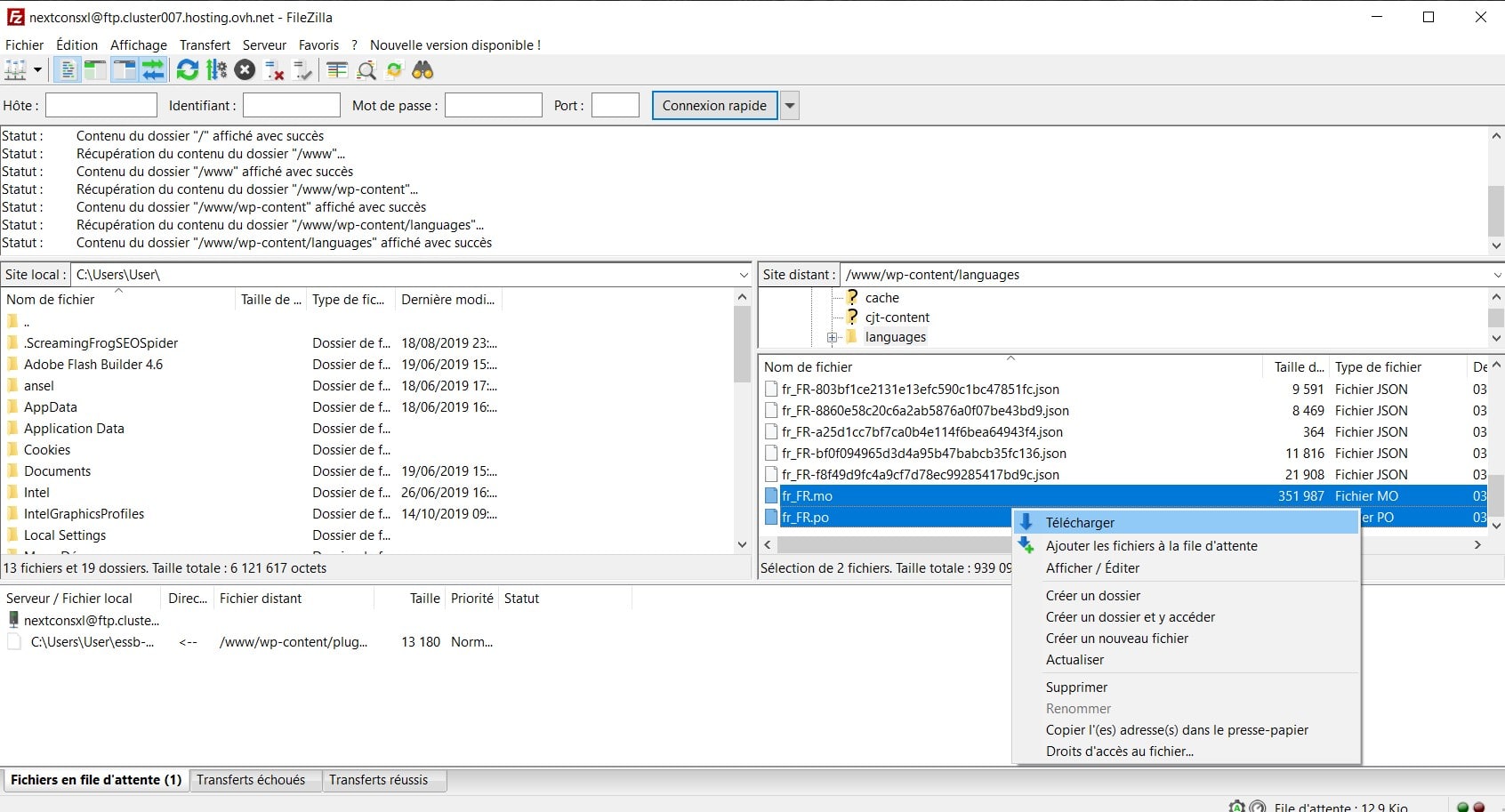This screenshot has height=812, width=1505.
Task: Choose Créer un dossier et y accéder
Action: 1187,617
